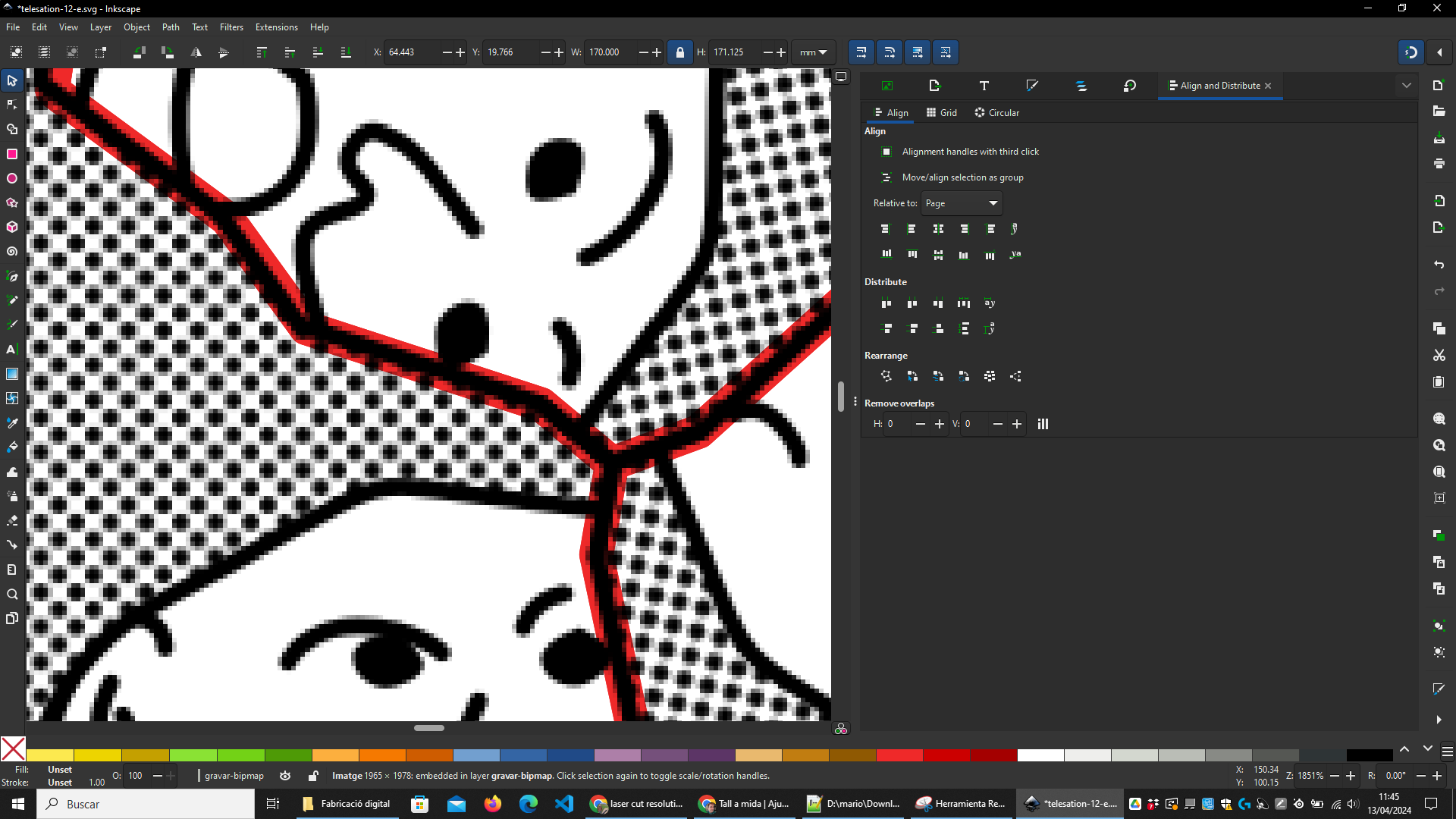Click Raise selection to top icon

pos(262,52)
